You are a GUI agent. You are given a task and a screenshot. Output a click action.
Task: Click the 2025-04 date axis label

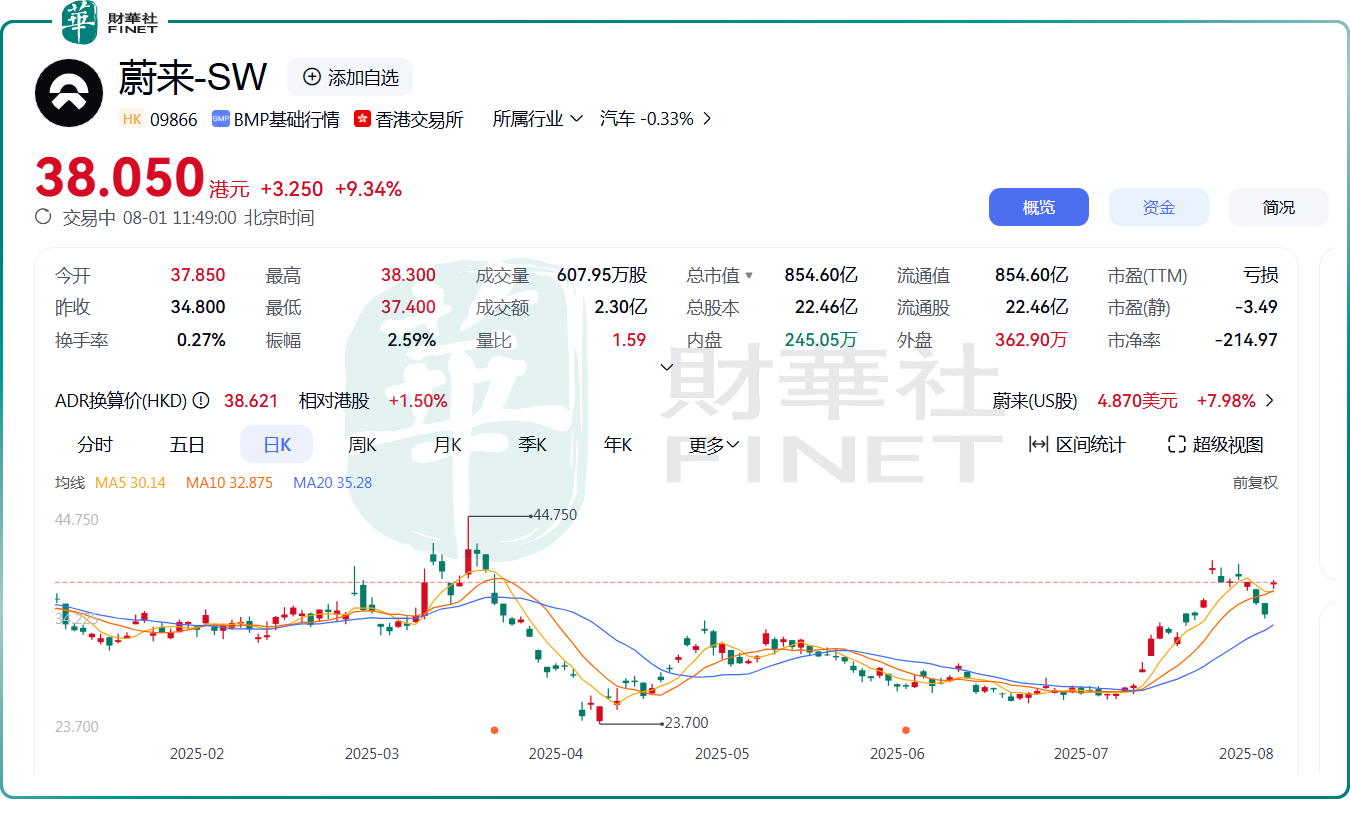tap(555, 753)
